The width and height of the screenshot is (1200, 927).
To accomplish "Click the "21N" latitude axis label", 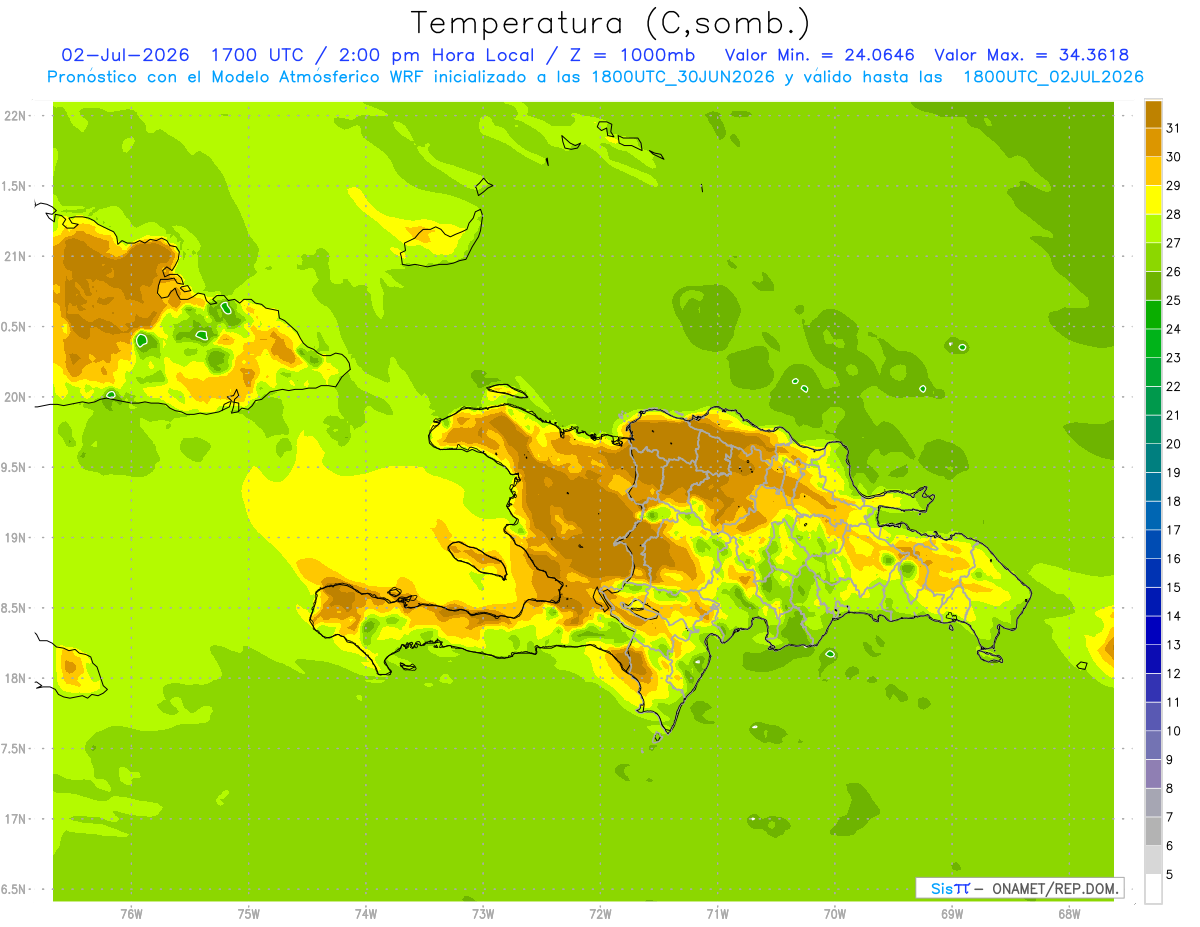I will tap(15, 256).
